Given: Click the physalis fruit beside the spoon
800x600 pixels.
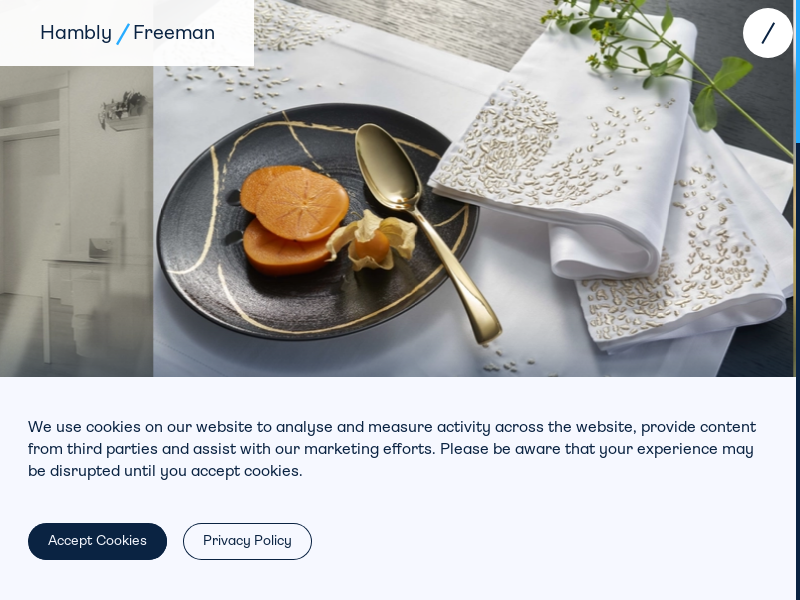Looking at the screenshot, I should click(x=372, y=243).
